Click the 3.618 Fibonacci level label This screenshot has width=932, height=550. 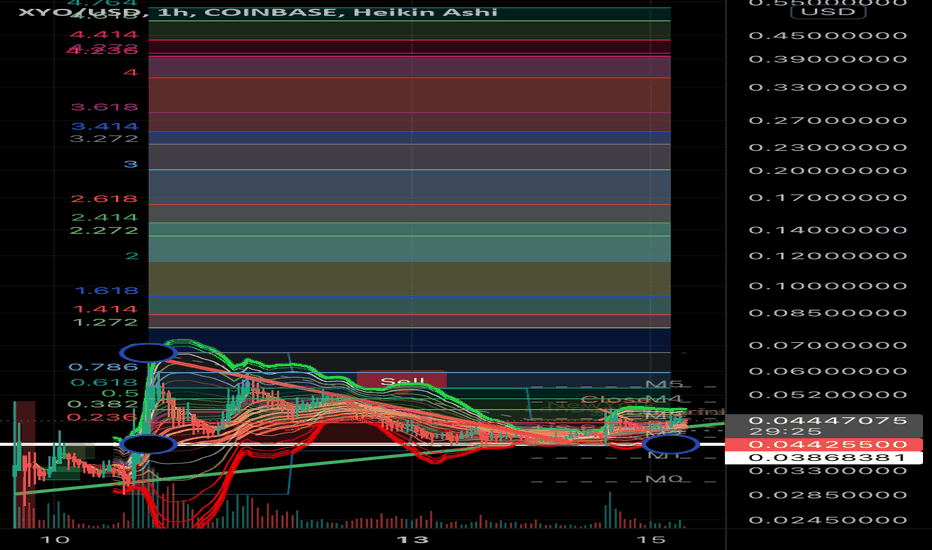(104, 107)
